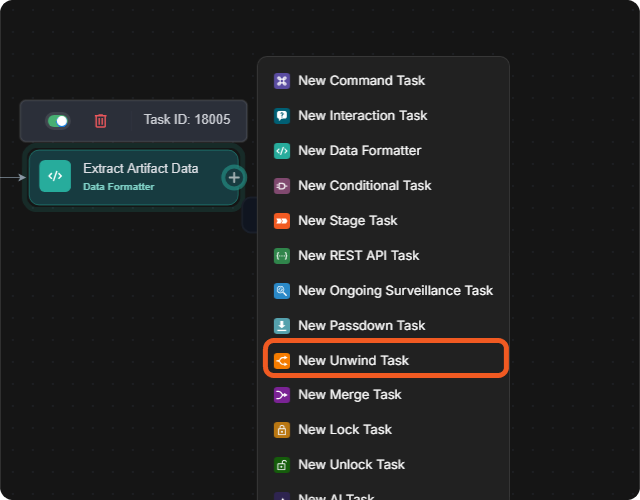Click the New Data Formatter icon in menu
This screenshot has width=640, height=500.
point(282,151)
